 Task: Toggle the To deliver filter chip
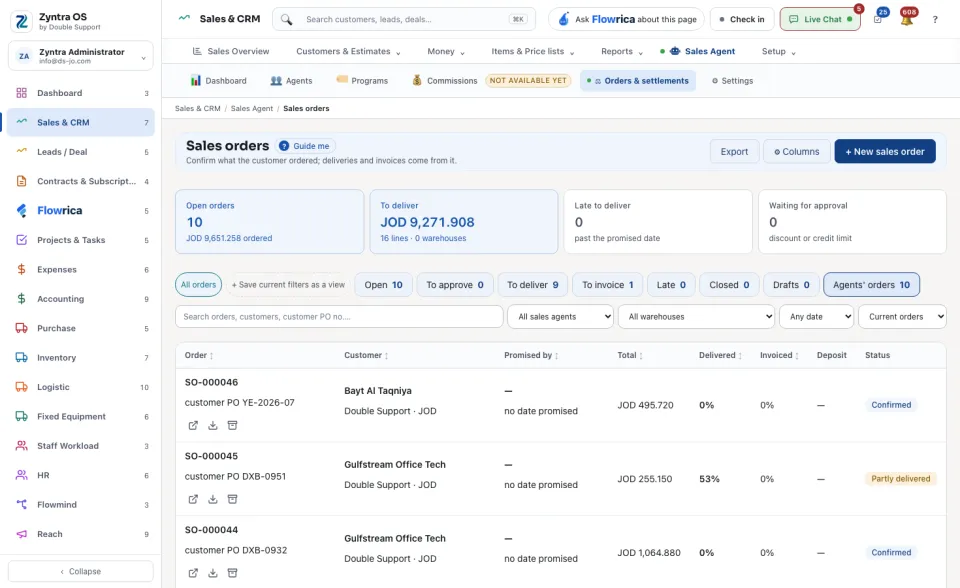coord(532,285)
